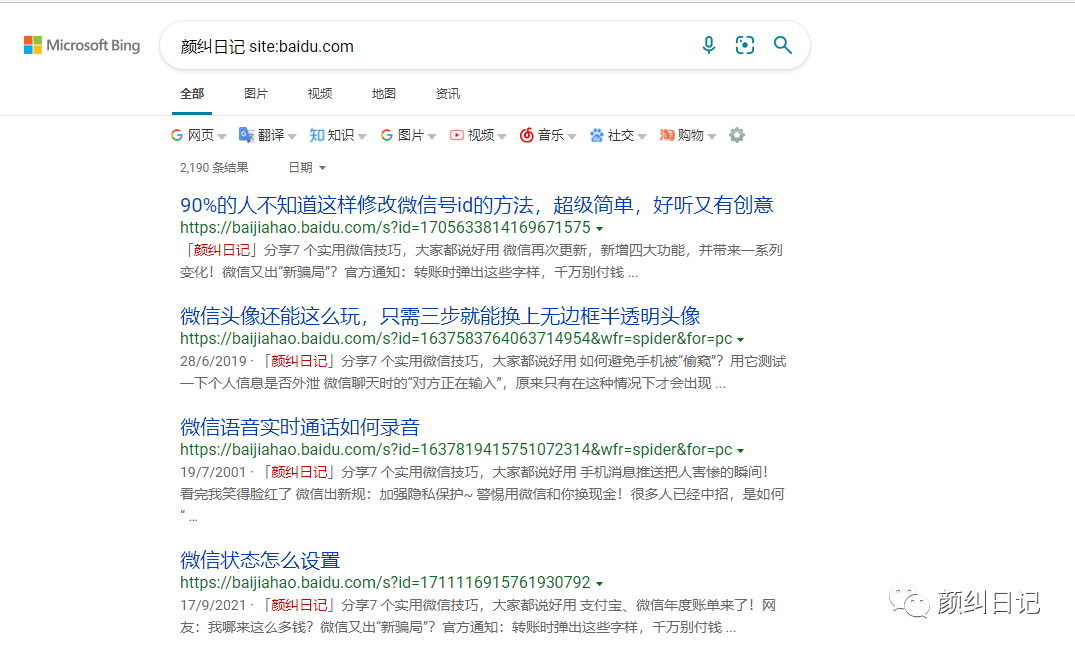Image resolution: width=1075 pixels, height=649 pixels.
Task: Click URL with id=1637819415751072314
Action: point(456,450)
